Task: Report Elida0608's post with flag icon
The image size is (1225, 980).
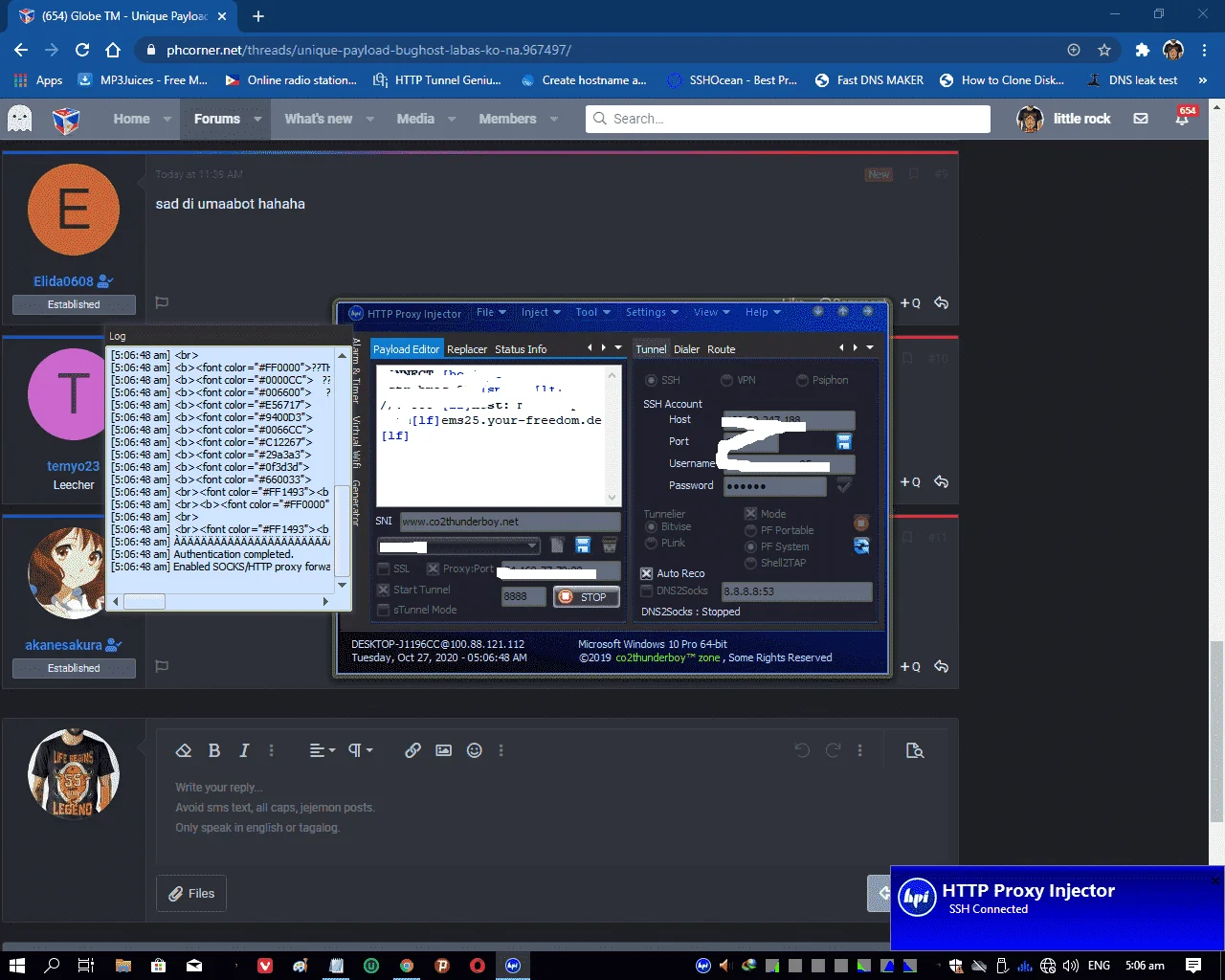Action: pyautogui.click(x=162, y=302)
